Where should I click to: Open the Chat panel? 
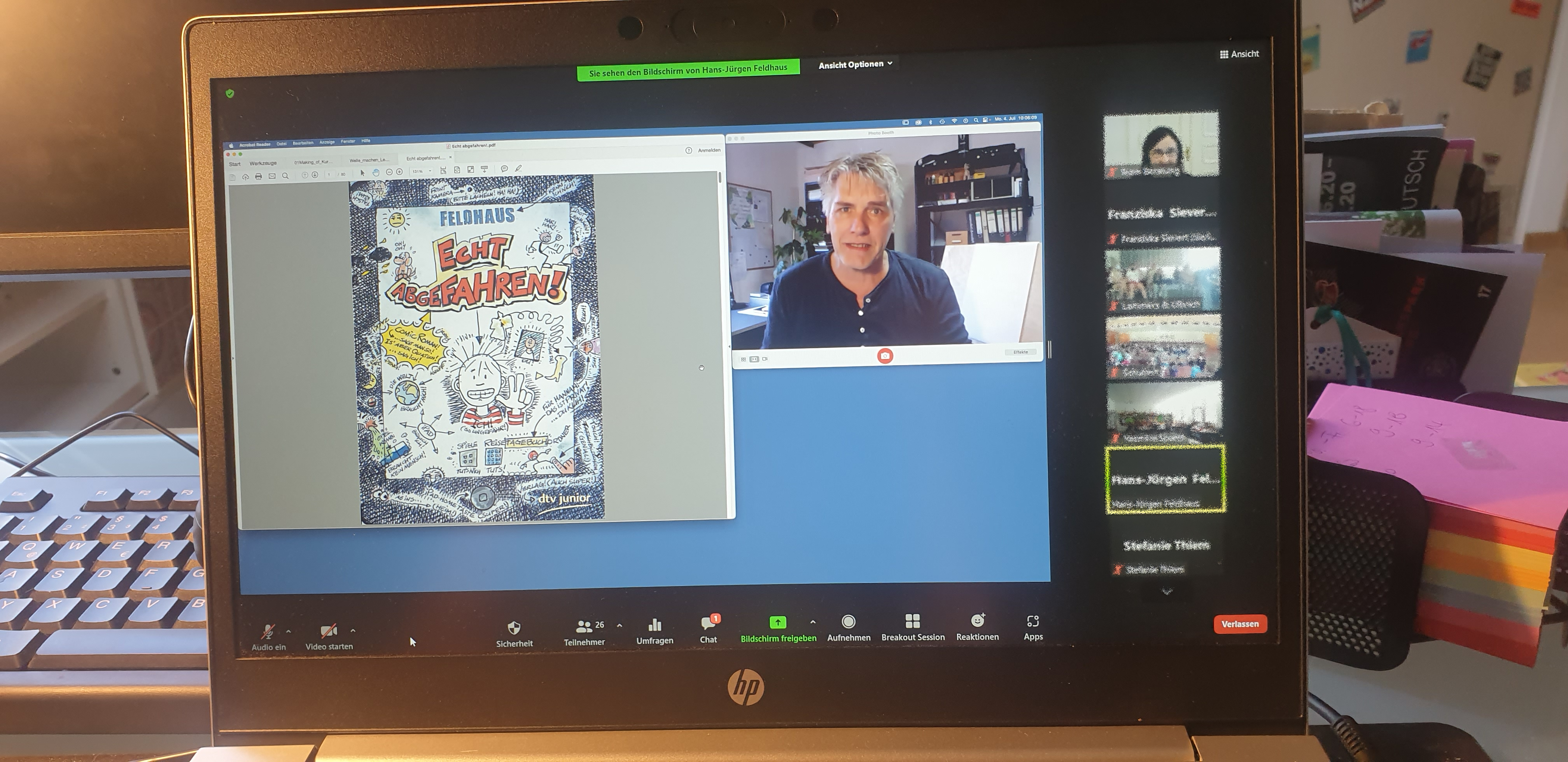[708, 624]
